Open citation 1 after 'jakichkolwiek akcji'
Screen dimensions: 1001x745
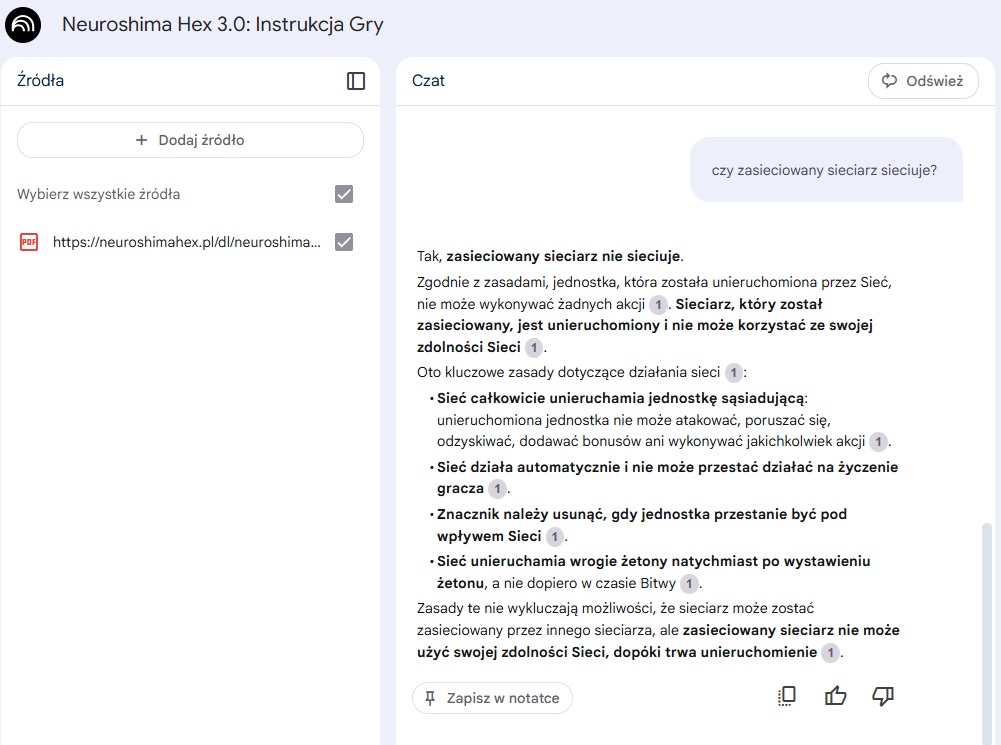(878, 442)
